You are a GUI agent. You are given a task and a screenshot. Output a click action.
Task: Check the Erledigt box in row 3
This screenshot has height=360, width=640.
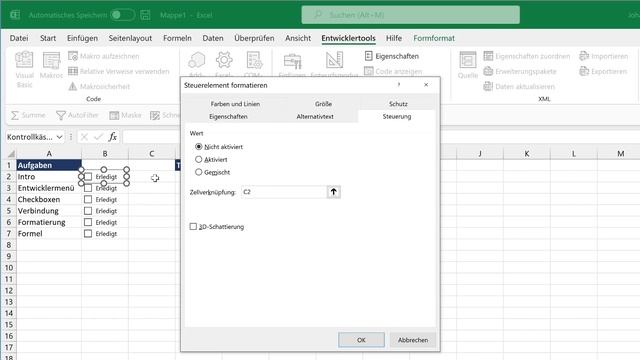coord(88,188)
